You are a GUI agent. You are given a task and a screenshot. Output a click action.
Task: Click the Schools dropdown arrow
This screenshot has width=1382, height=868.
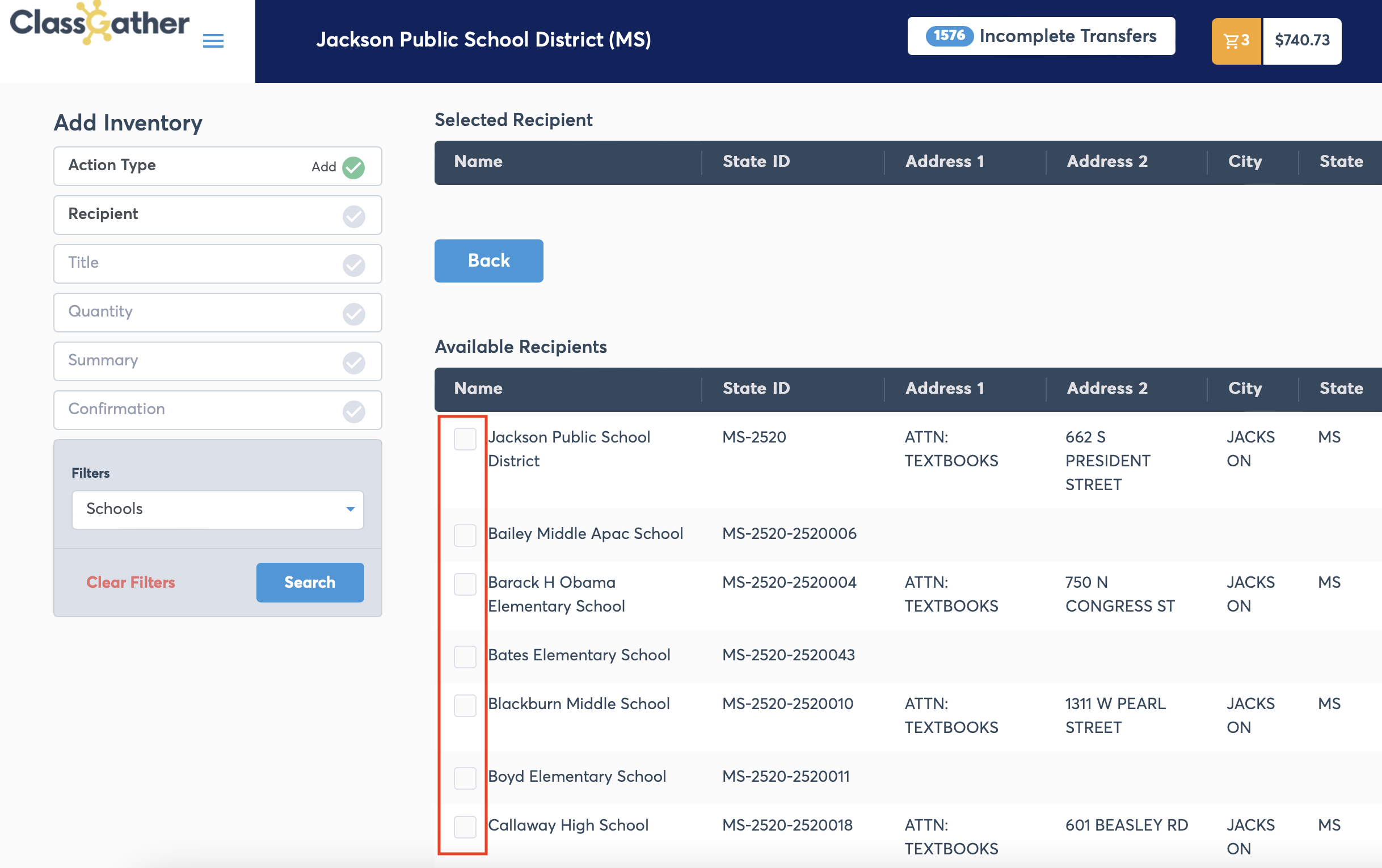(x=350, y=509)
